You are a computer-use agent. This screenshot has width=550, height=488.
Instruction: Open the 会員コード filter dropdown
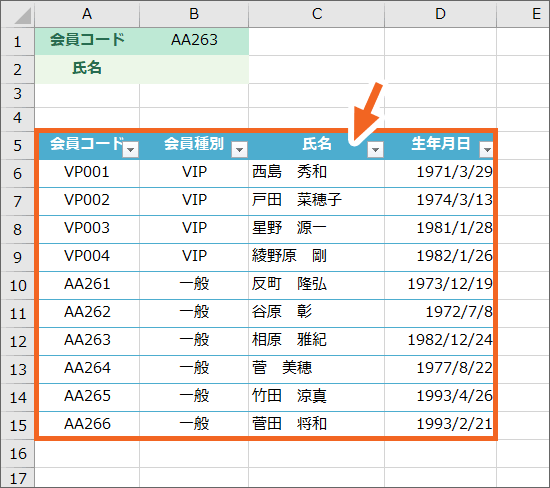pyautogui.click(x=130, y=150)
